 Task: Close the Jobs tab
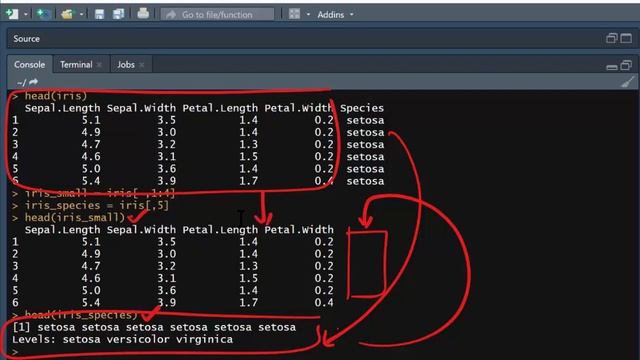142,65
